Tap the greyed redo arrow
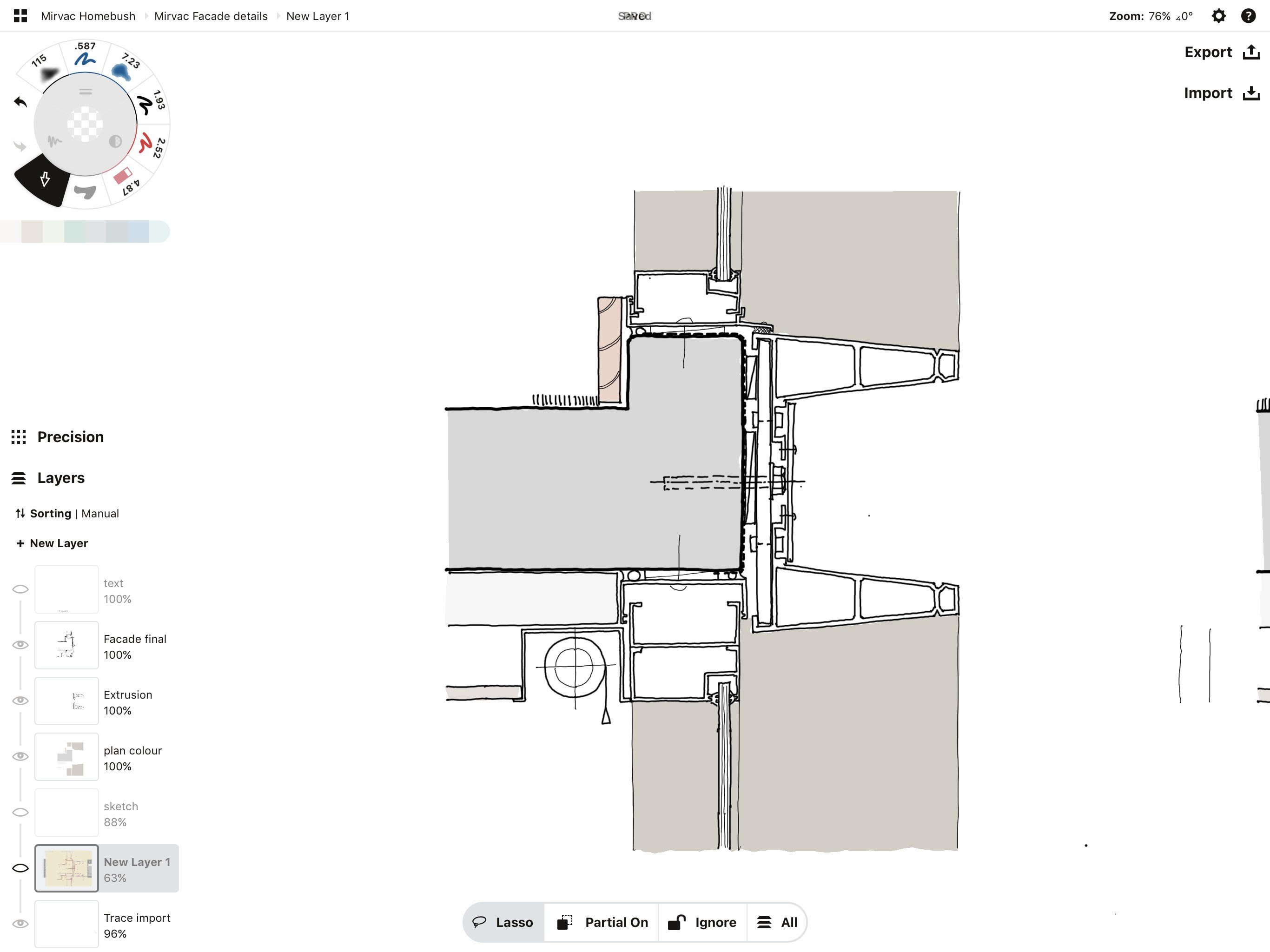The image size is (1270, 952). pos(20,146)
